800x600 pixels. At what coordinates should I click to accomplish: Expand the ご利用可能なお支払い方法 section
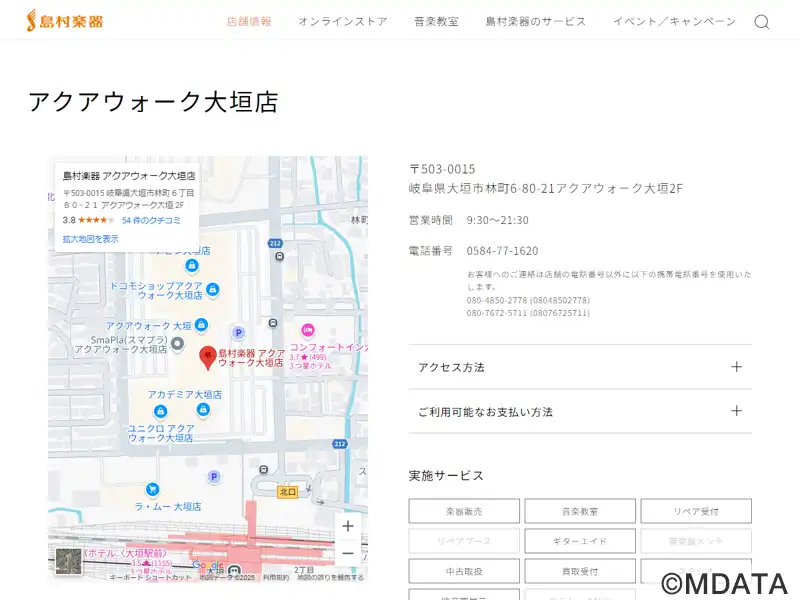[x=580, y=411]
